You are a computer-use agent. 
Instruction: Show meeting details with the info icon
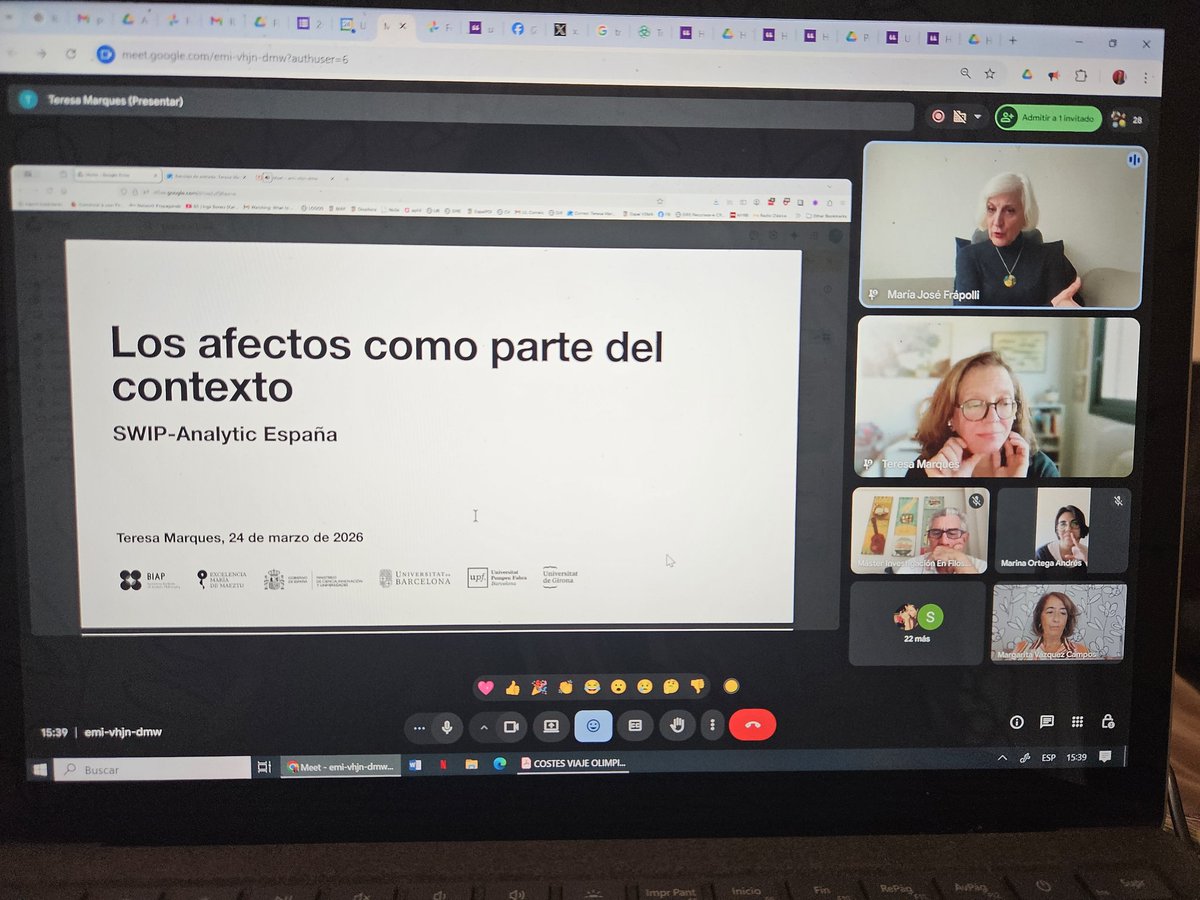click(1017, 721)
